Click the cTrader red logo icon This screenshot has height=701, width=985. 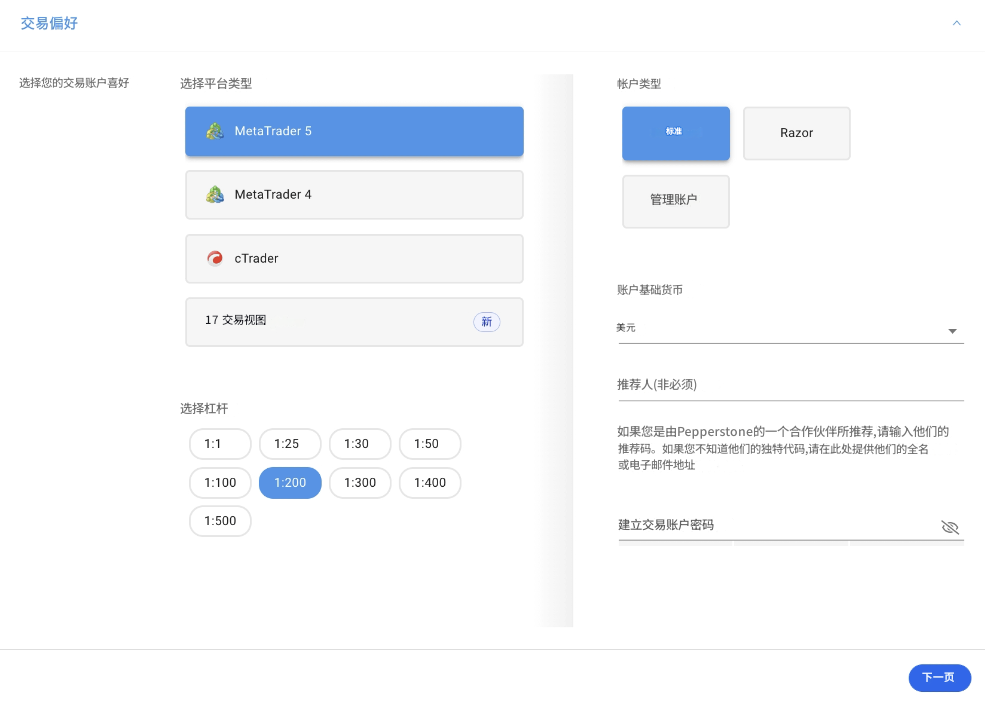pos(215,258)
